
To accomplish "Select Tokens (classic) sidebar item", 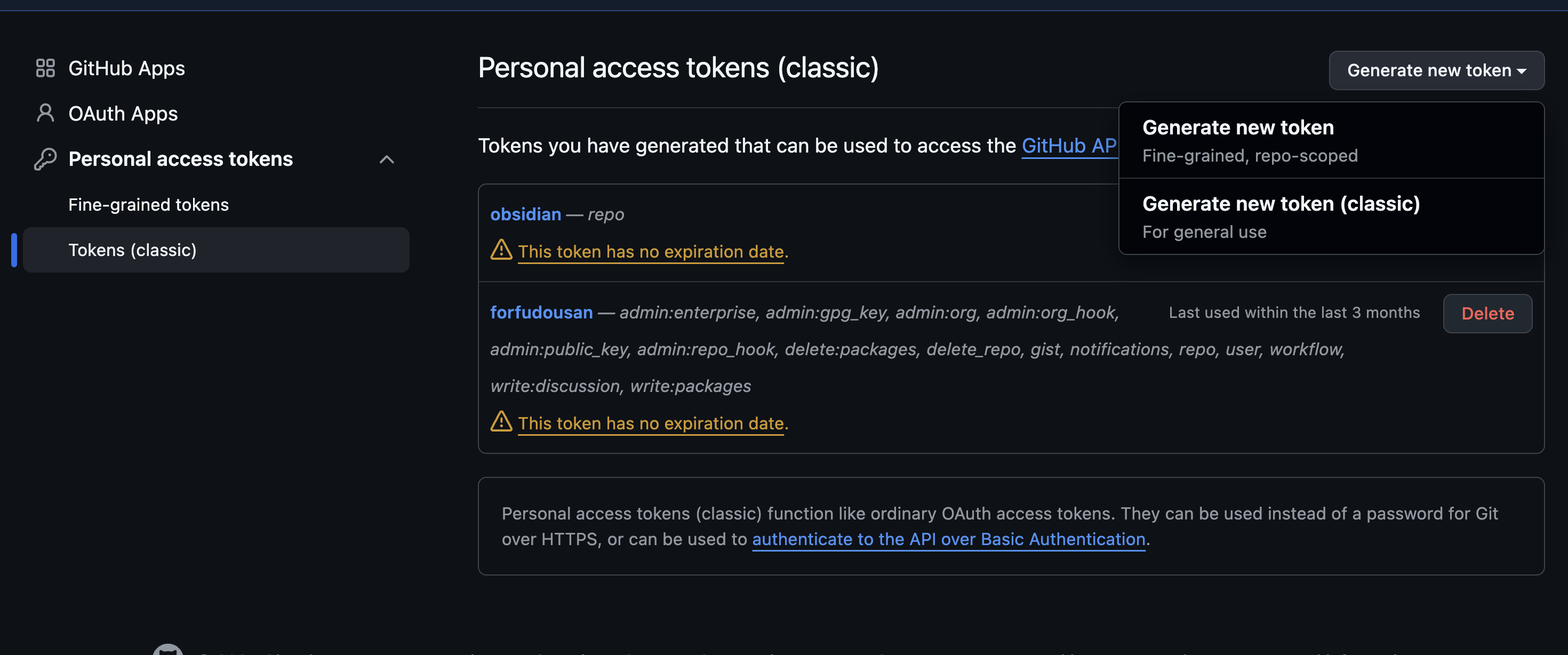I will click(132, 250).
